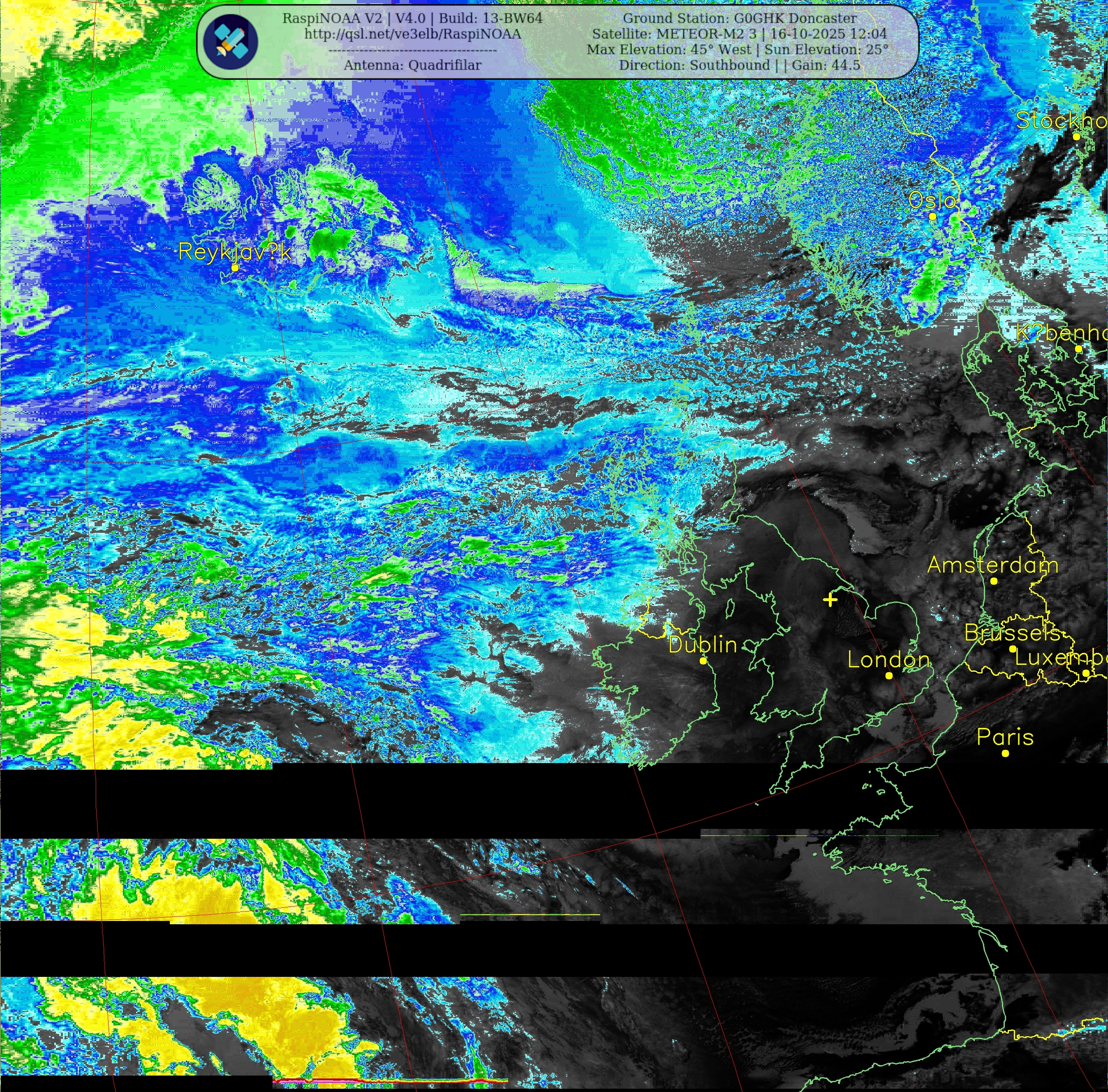Click the Paris city marker dot
The height and width of the screenshot is (1092, 1108).
(x=1005, y=753)
